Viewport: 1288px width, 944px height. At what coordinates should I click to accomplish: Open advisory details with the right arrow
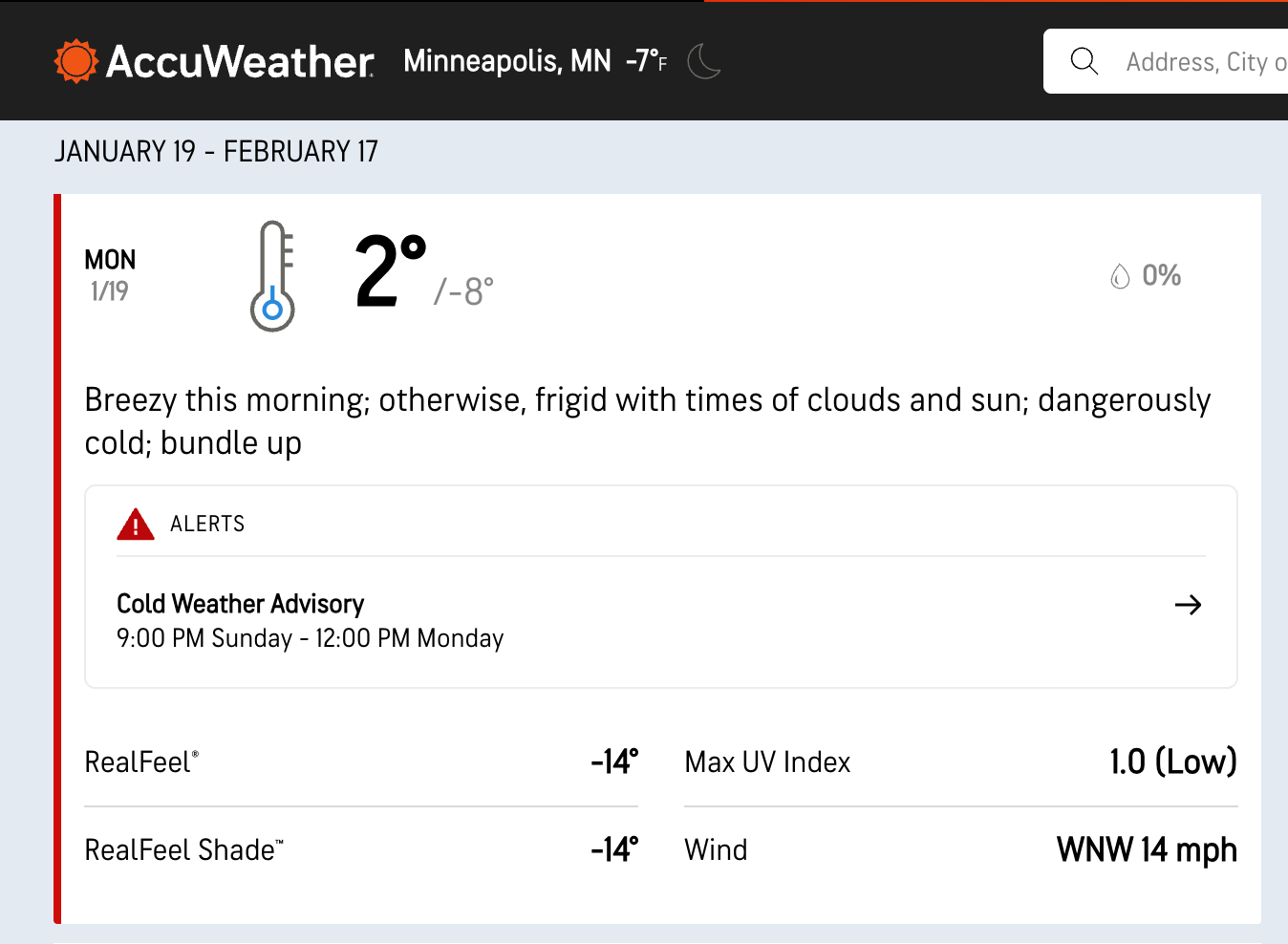point(1188,605)
